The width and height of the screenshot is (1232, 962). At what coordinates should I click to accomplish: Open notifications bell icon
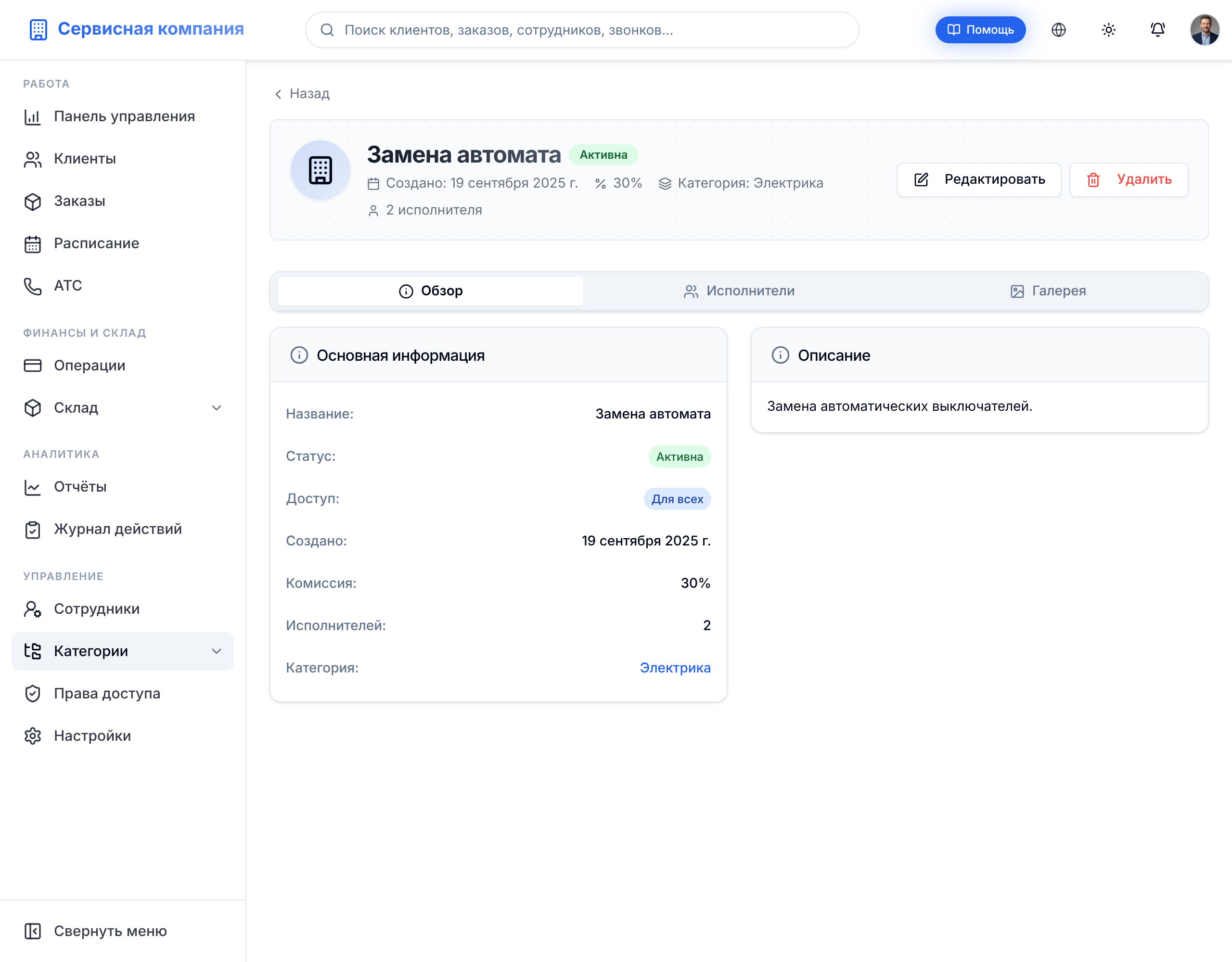tap(1157, 30)
